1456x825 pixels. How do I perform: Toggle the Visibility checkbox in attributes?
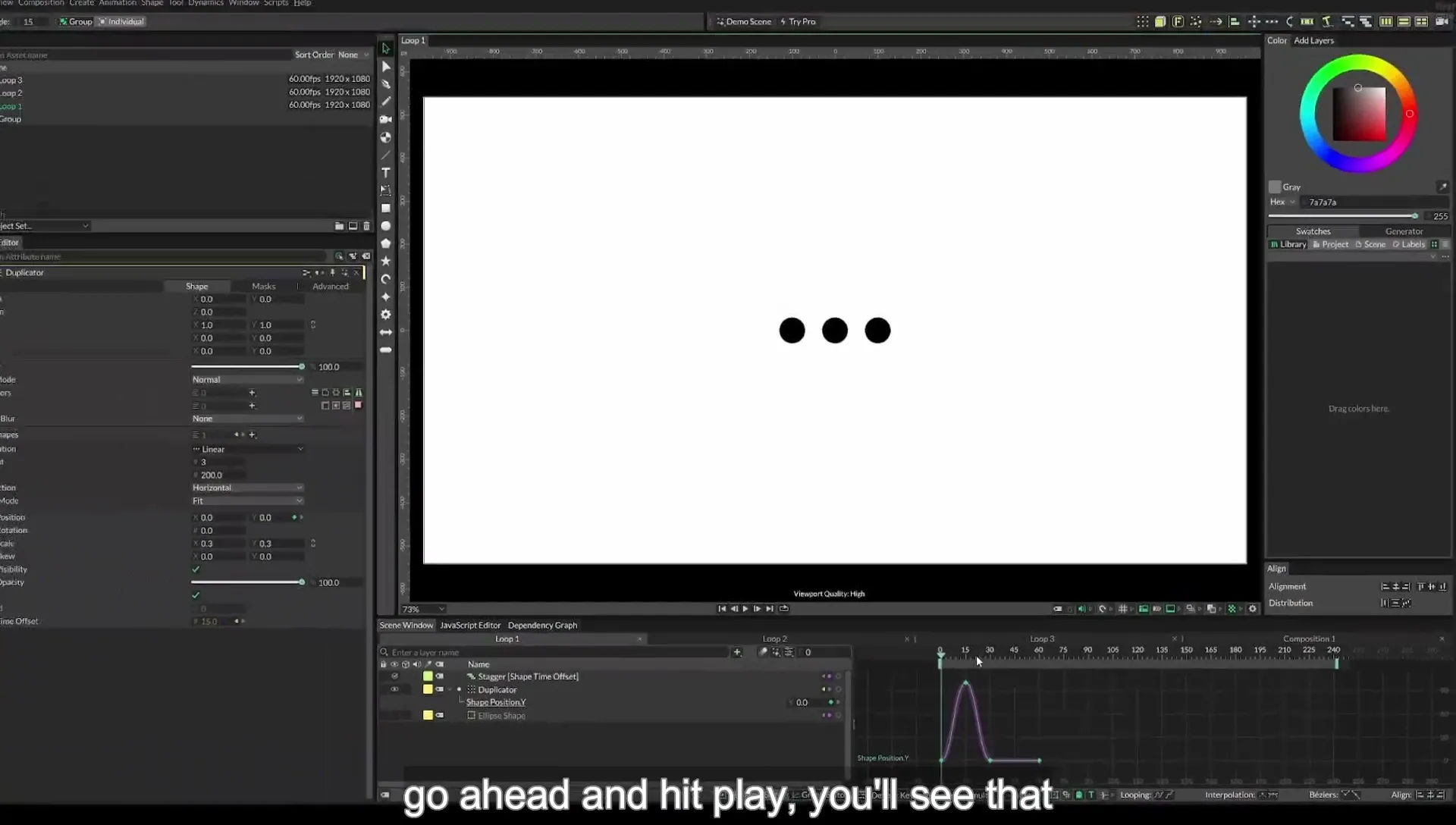click(196, 569)
